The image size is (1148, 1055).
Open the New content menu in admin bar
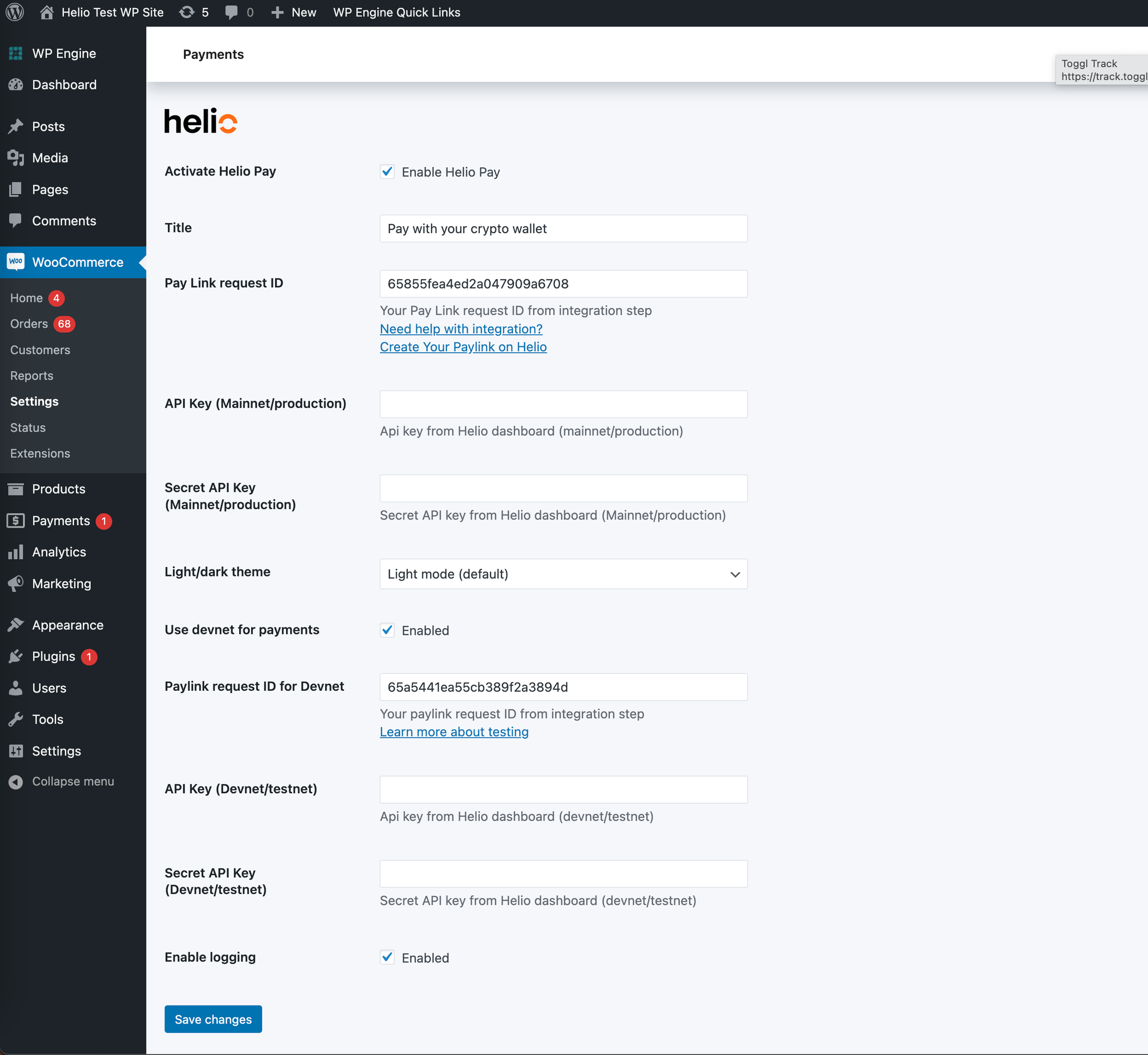294,12
